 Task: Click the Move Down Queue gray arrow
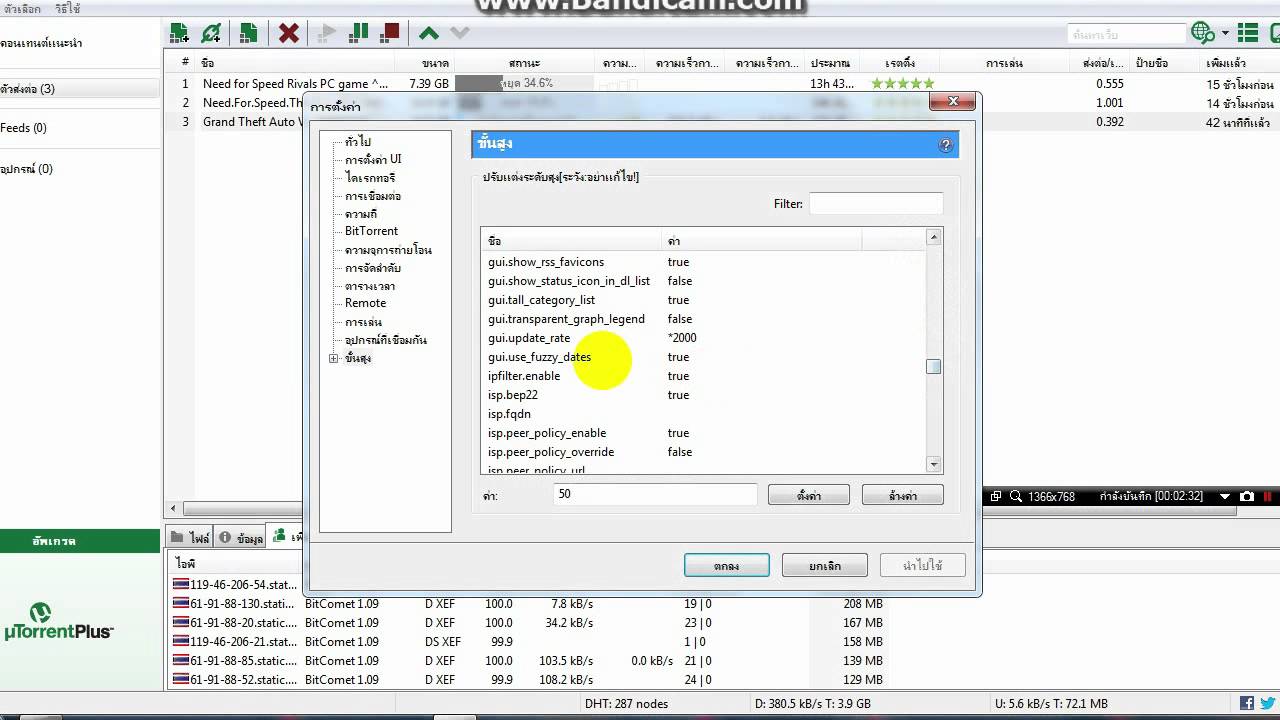click(x=460, y=34)
